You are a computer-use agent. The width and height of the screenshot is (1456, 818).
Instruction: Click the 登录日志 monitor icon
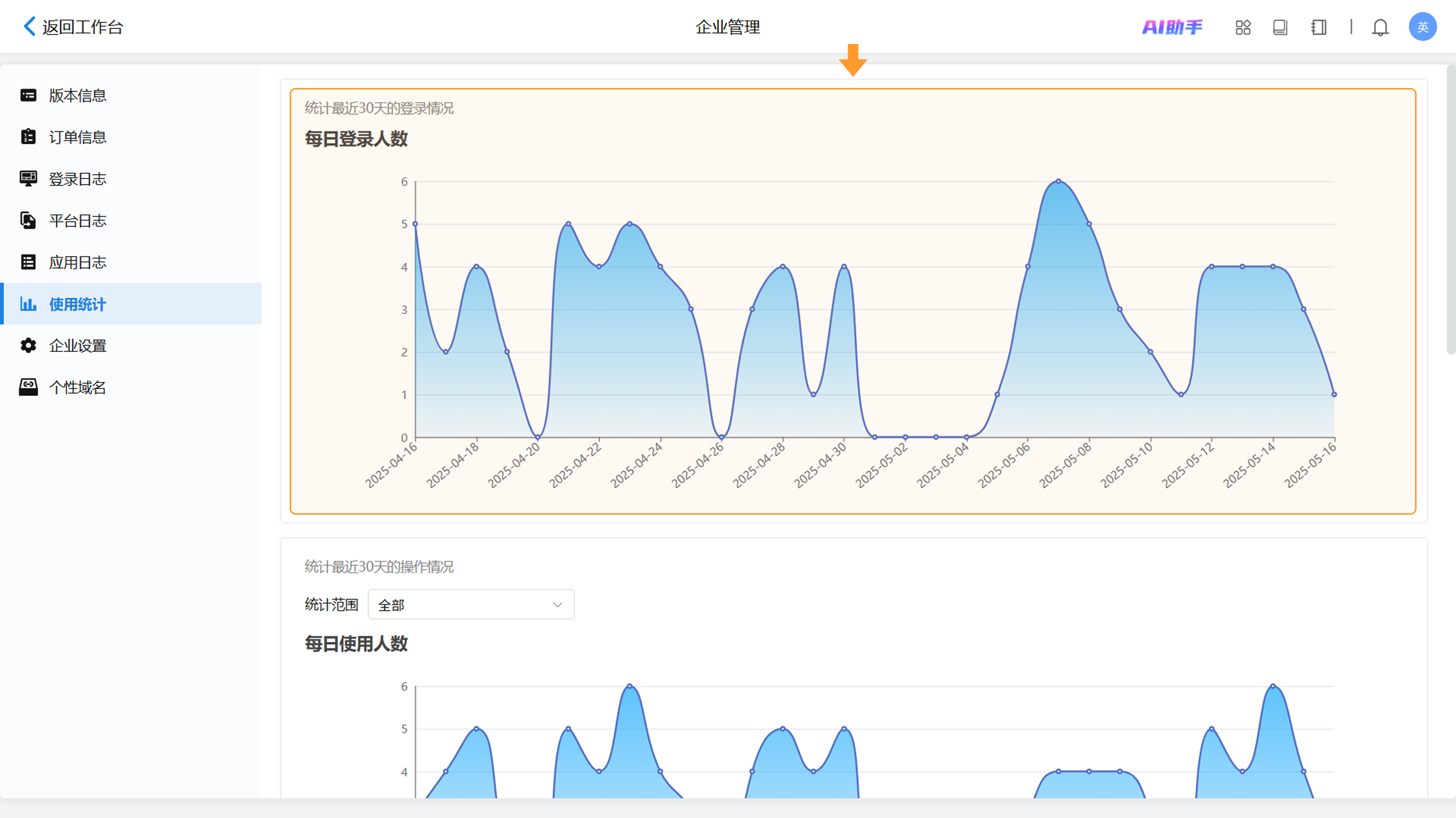(x=28, y=179)
